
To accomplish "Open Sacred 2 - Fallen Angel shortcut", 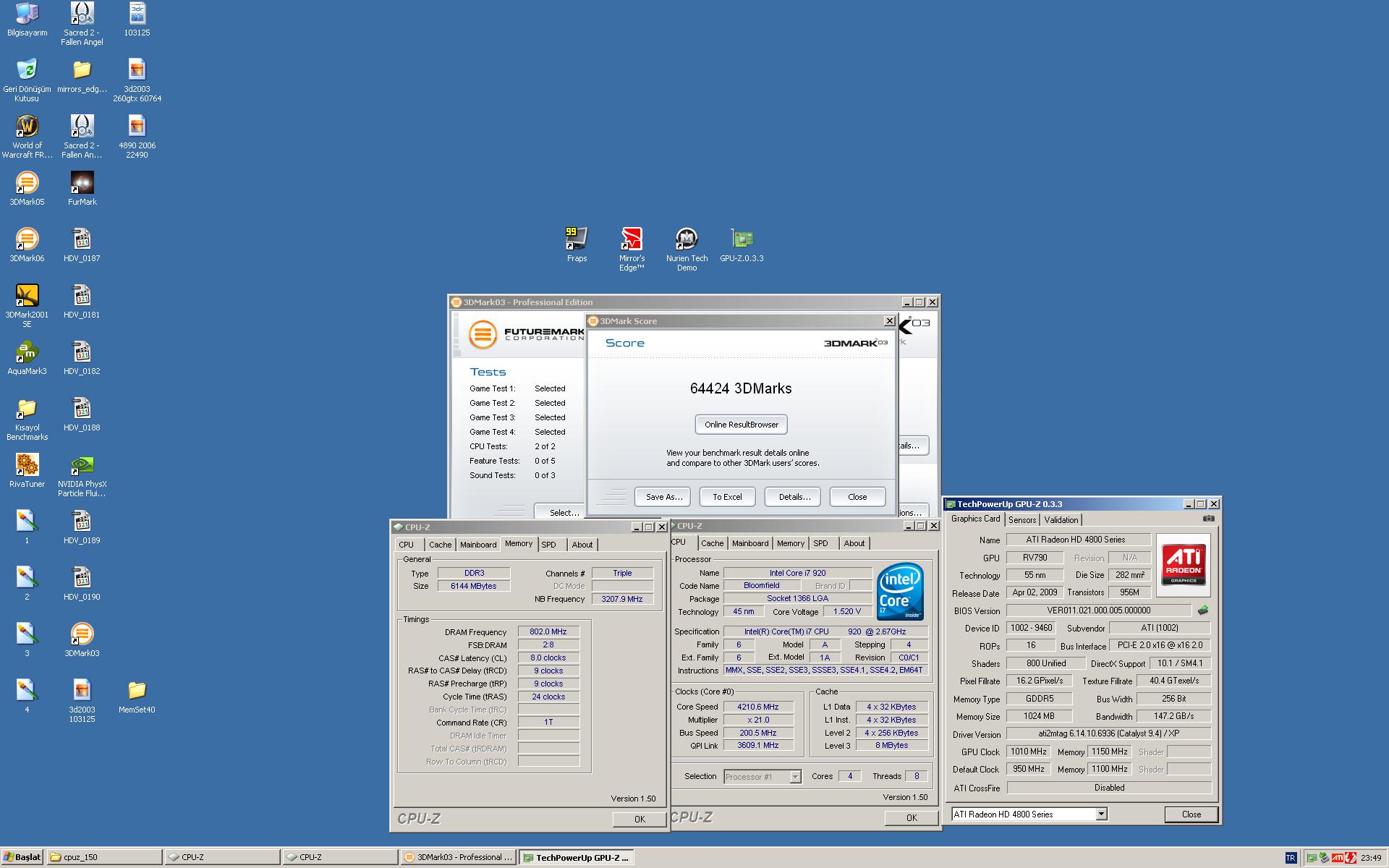I will coord(82,24).
